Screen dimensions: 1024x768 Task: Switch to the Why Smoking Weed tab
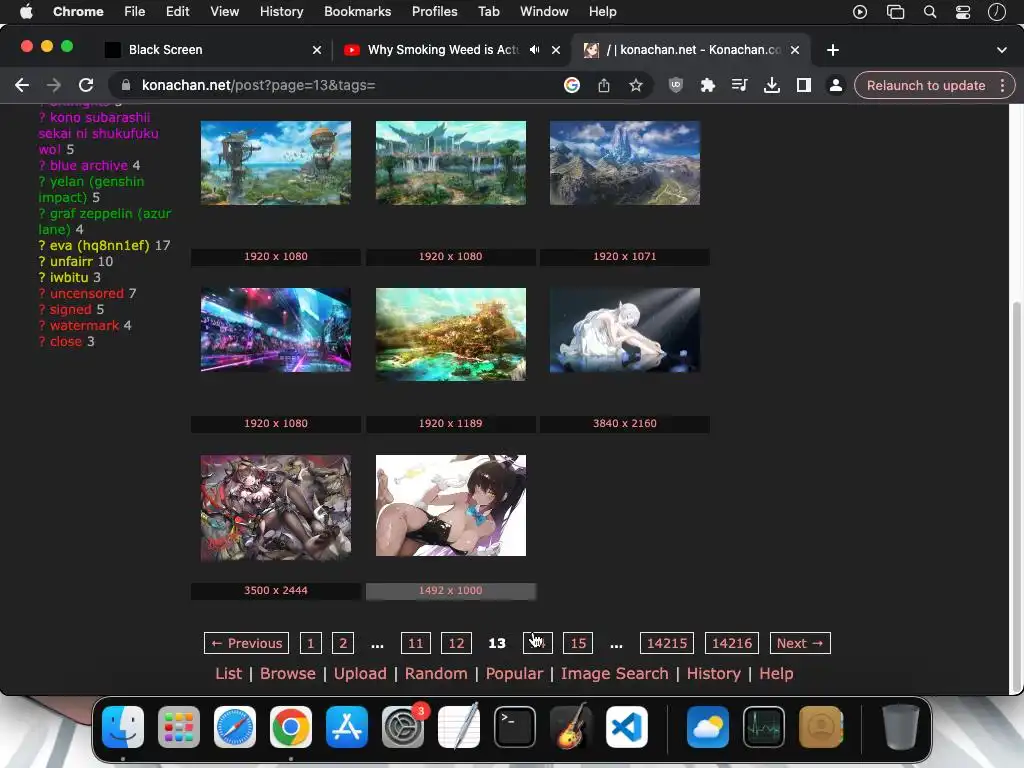452,50
